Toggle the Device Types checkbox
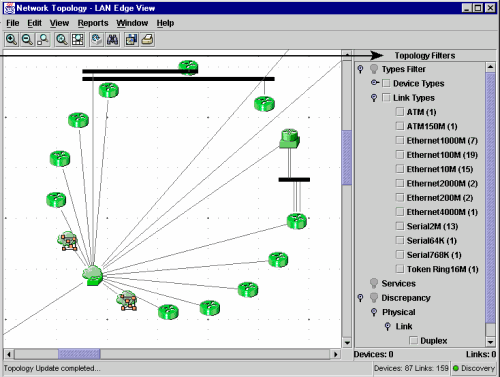 pyautogui.click(x=386, y=83)
